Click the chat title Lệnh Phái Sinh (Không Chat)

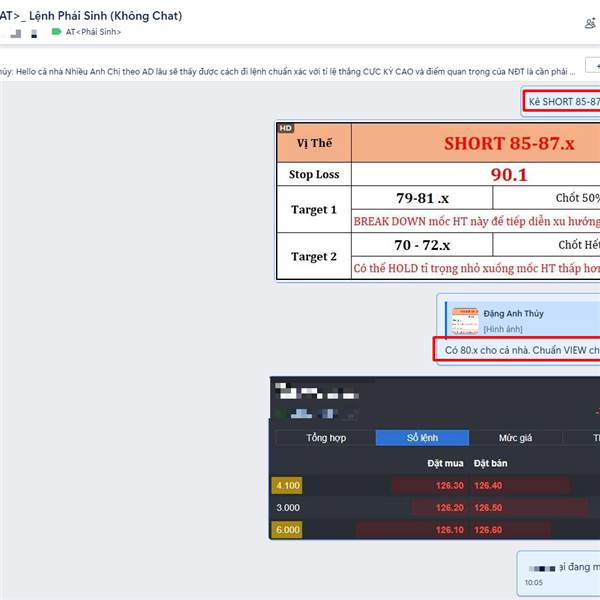coord(106,16)
